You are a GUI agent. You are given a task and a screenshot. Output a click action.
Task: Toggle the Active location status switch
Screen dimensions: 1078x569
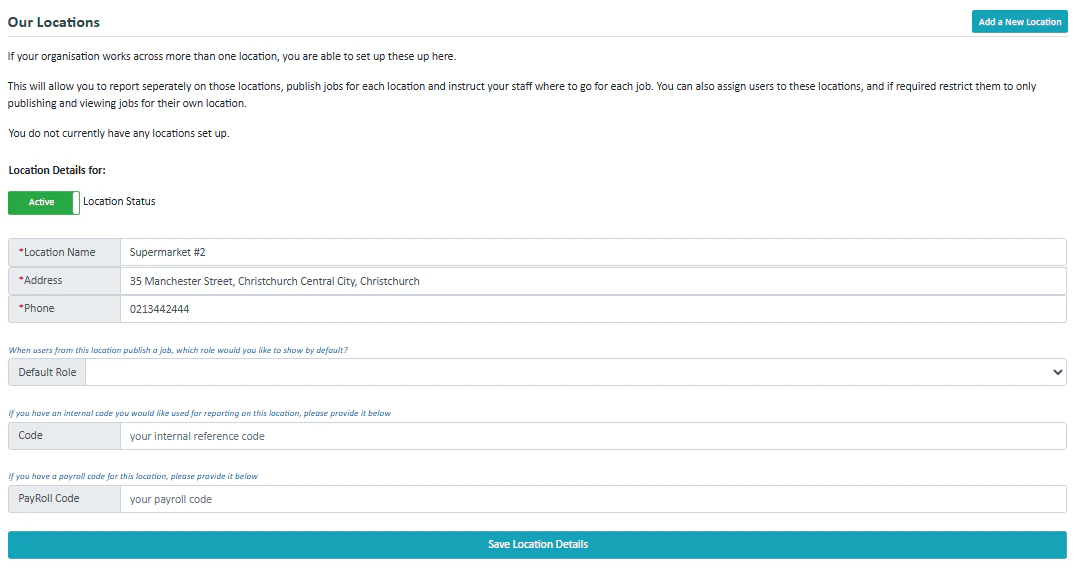[x=44, y=203]
